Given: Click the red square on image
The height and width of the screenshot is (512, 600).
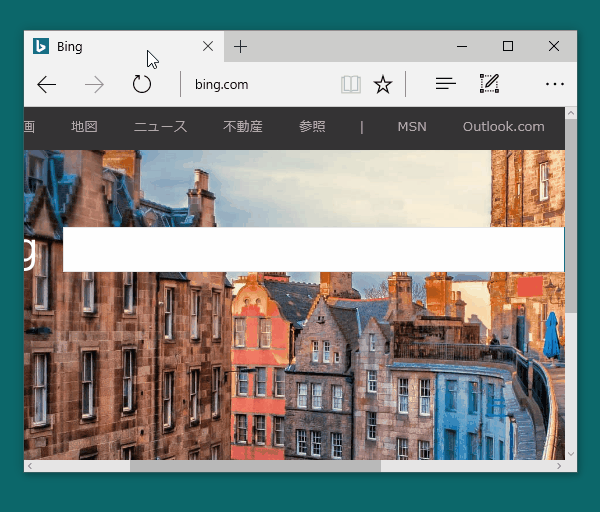Looking at the screenshot, I should (530, 286).
